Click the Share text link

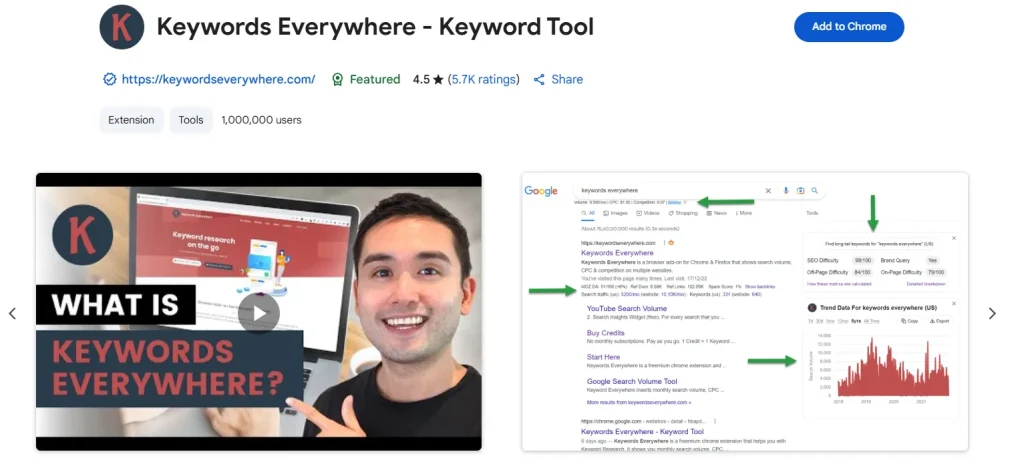(x=567, y=80)
